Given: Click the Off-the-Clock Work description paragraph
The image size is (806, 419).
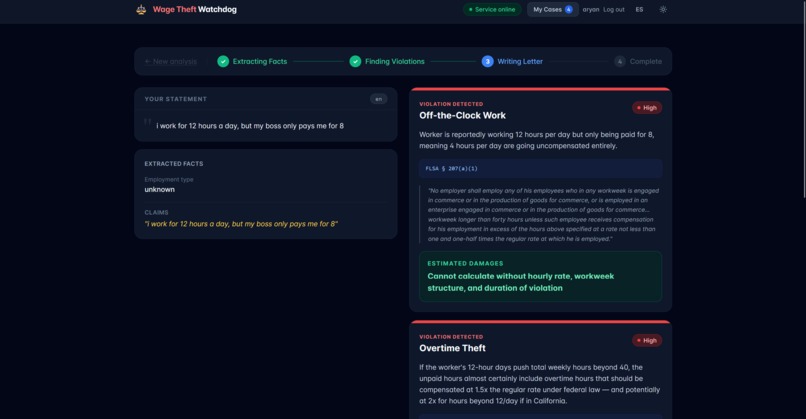Looking at the screenshot, I should (536, 140).
